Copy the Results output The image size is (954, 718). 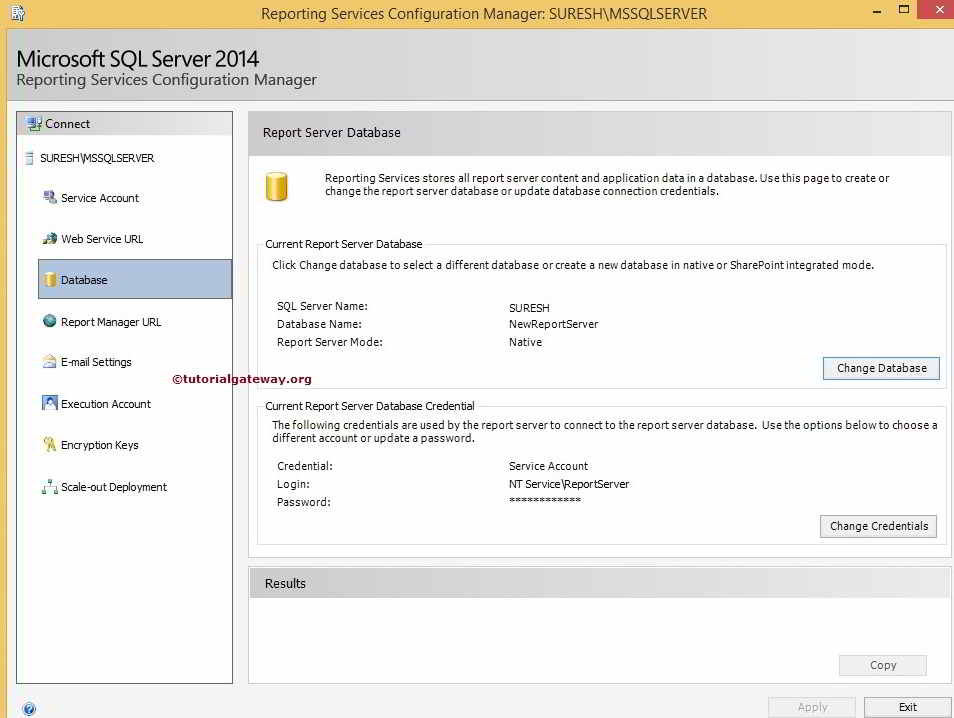pyautogui.click(x=882, y=664)
